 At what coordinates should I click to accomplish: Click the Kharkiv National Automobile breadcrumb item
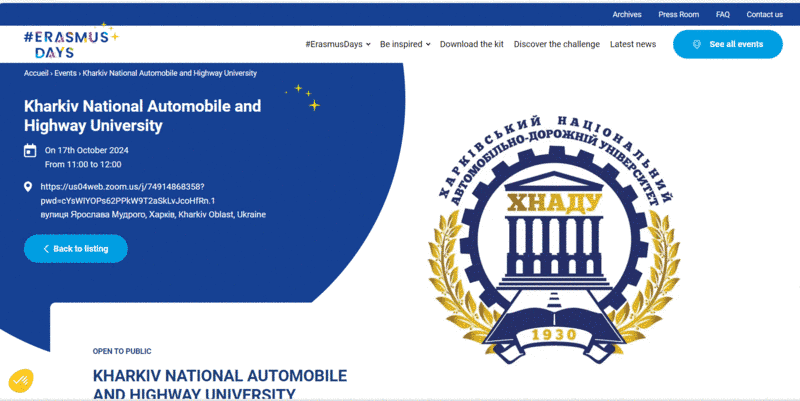169,73
